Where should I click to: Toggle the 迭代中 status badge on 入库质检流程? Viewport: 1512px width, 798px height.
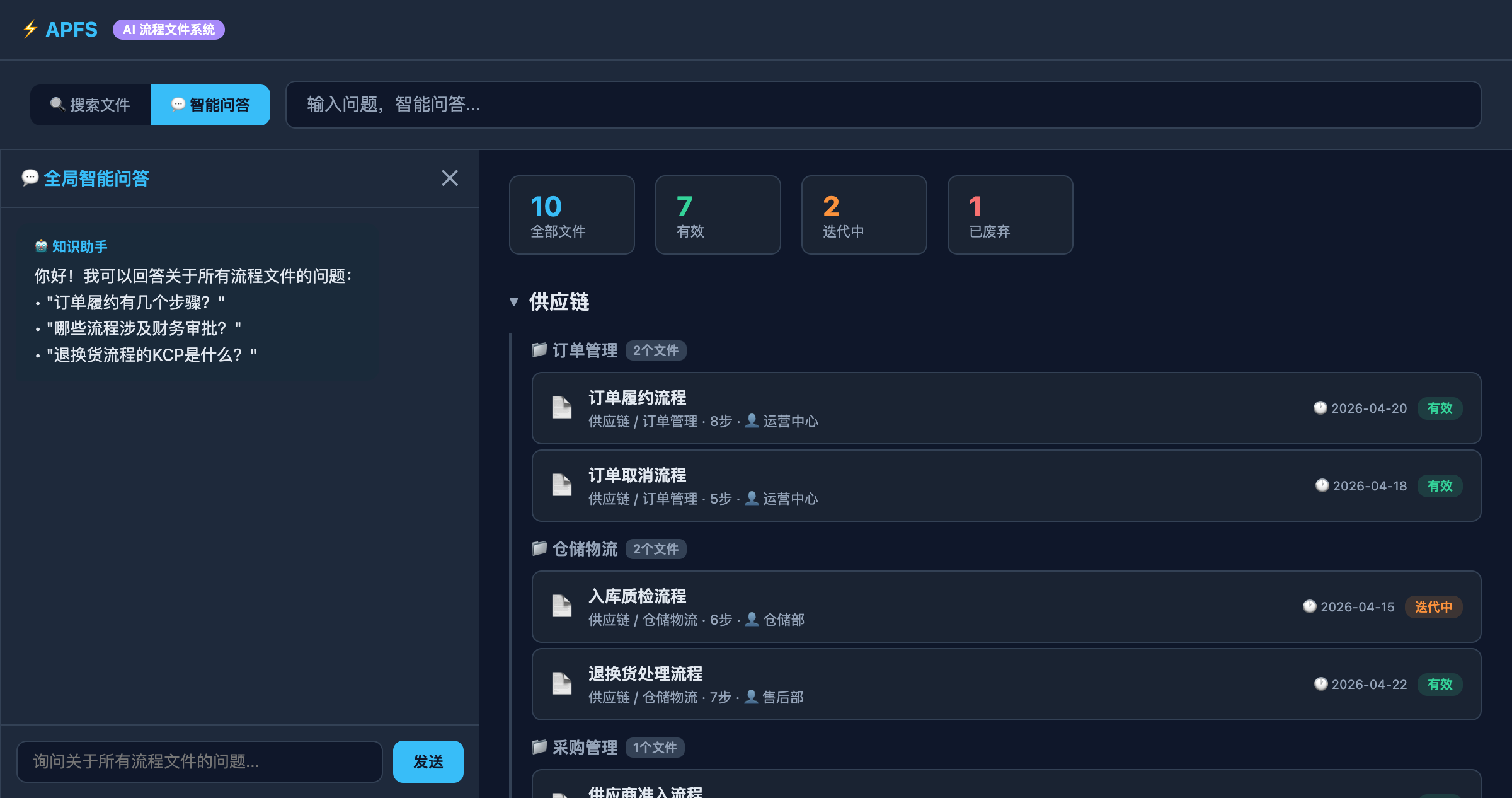click(x=1433, y=606)
